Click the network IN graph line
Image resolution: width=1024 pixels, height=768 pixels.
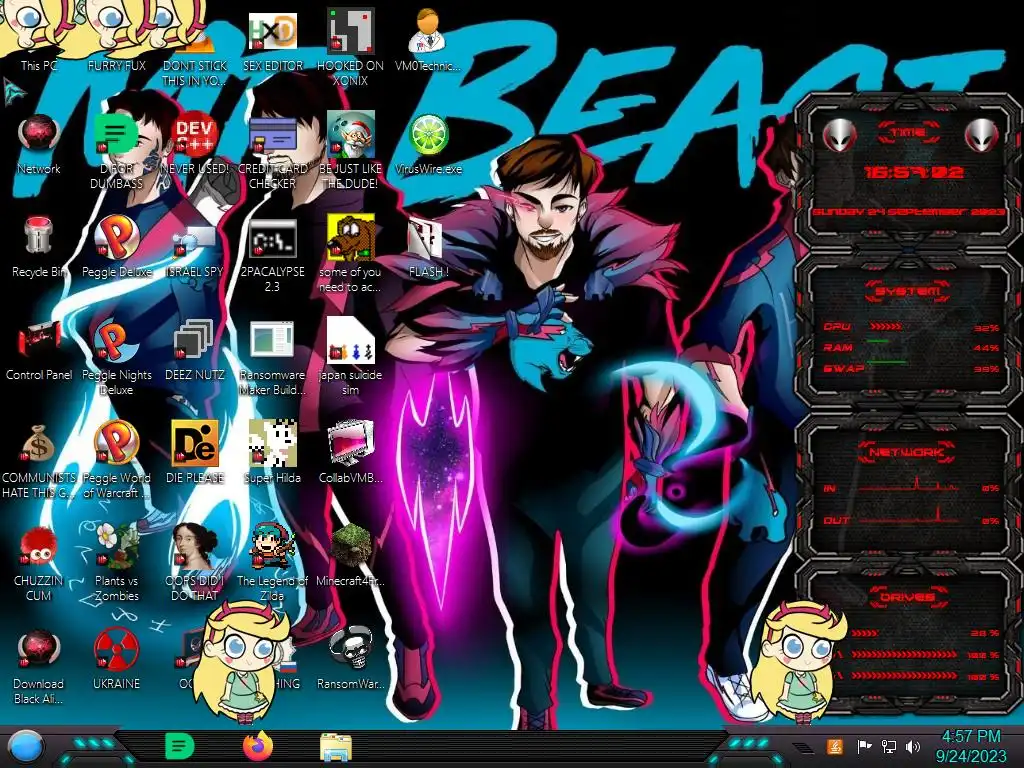click(908, 485)
